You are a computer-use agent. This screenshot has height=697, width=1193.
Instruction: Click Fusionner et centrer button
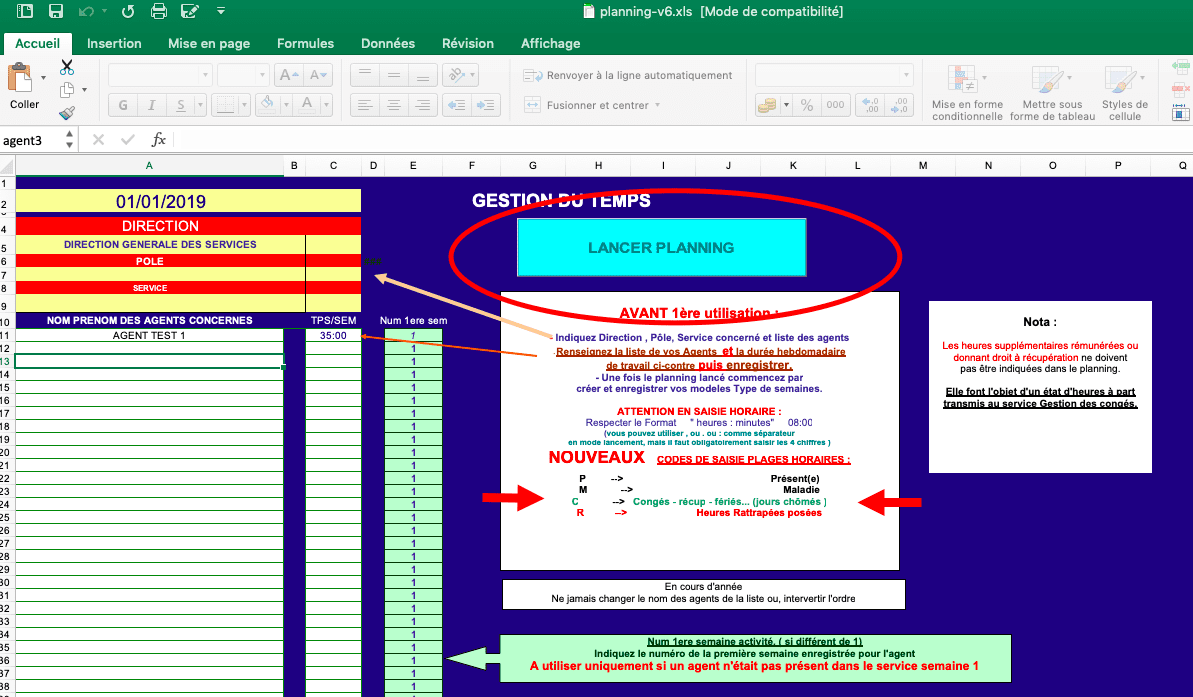pyautogui.click(x=586, y=105)
